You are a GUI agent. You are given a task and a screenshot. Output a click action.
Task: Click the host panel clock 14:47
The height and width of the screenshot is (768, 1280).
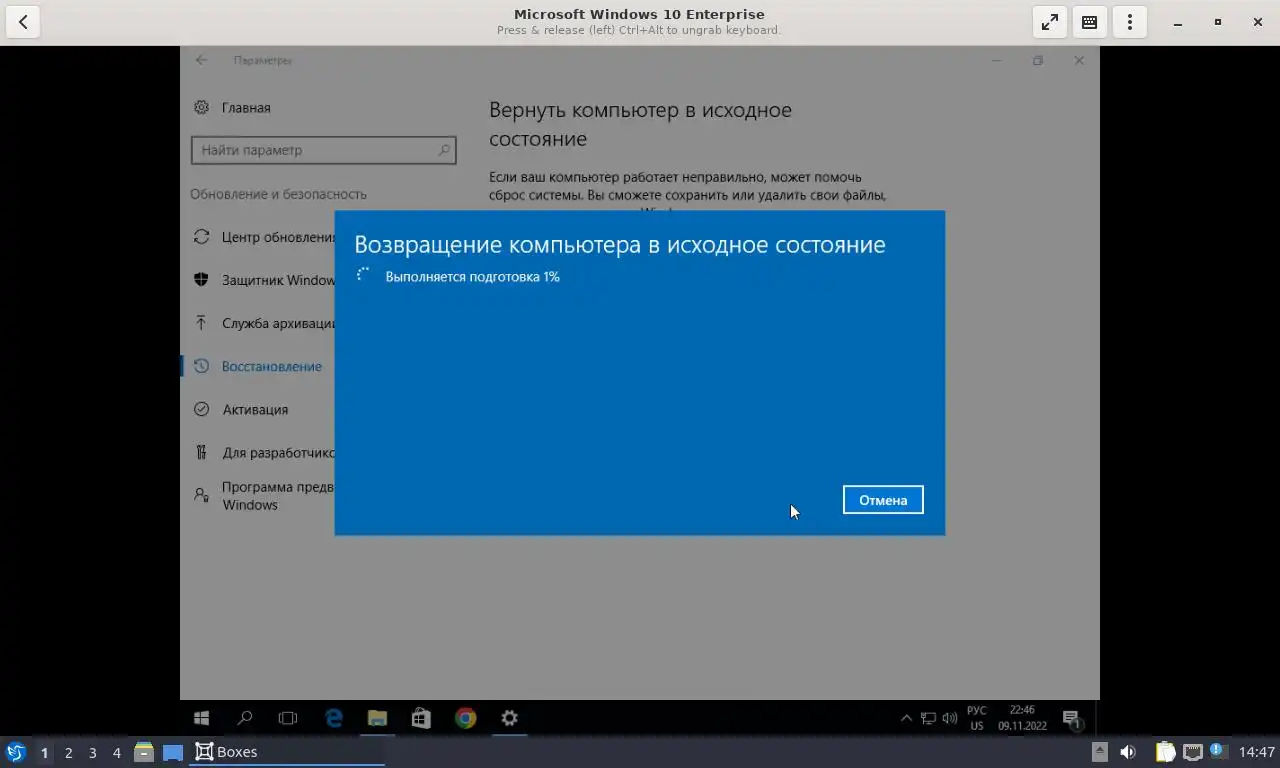(1257, 752)
